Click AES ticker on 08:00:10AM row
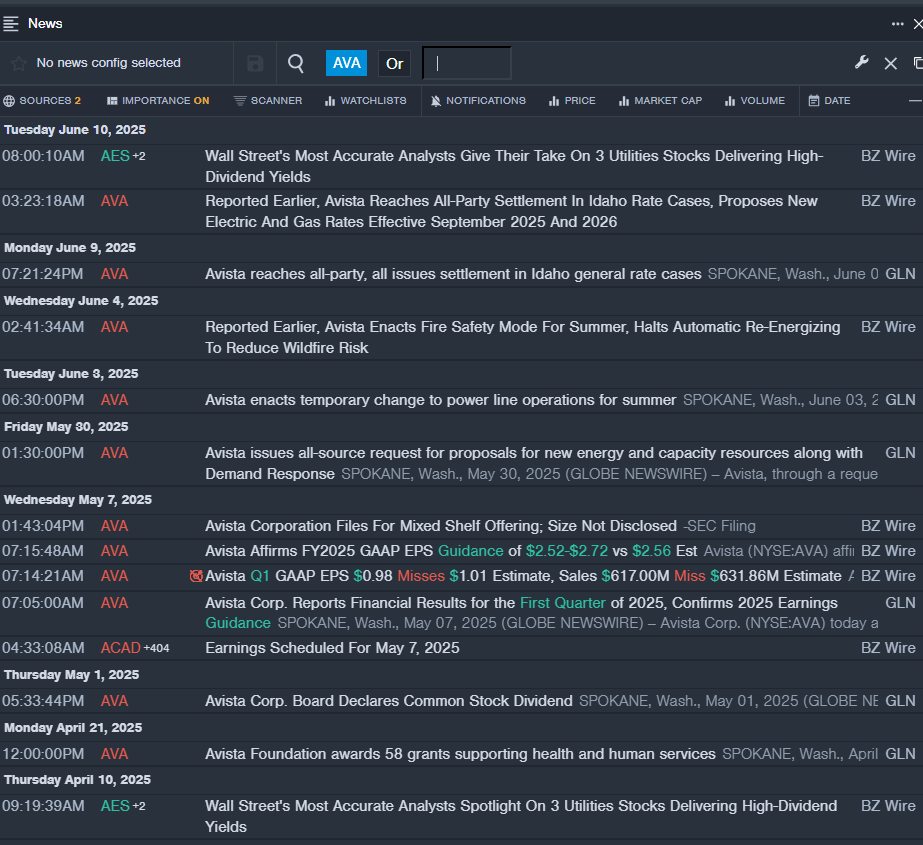 click(115, 156)
